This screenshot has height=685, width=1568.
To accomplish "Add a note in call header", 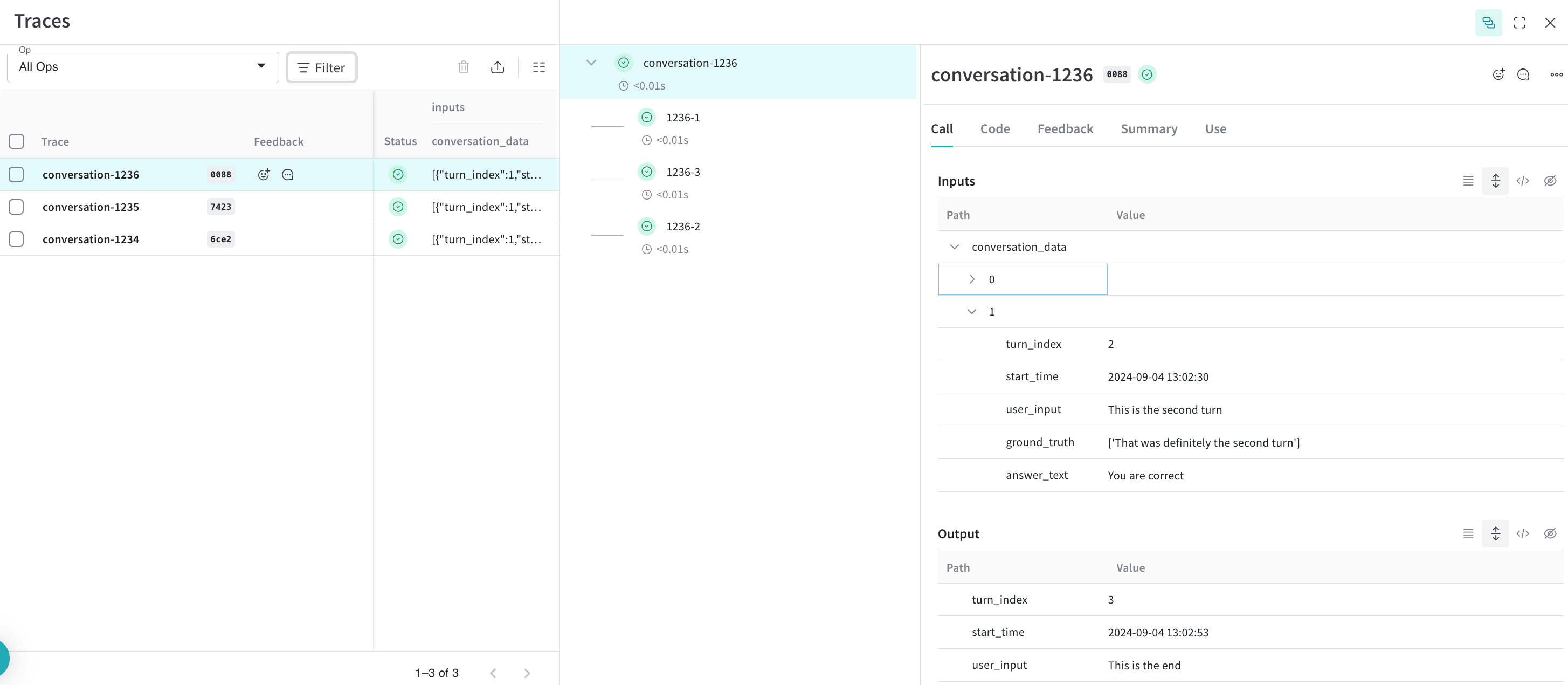I will click(1523, 74).
